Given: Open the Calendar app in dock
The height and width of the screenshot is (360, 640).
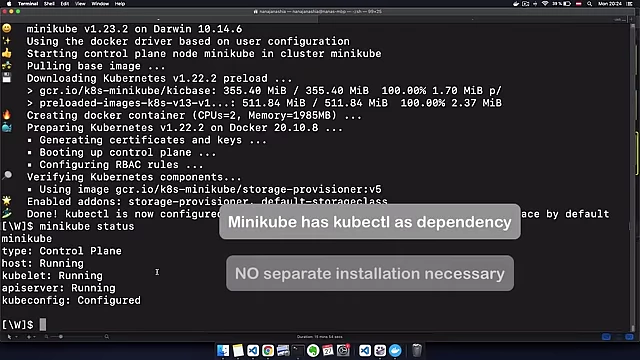Looking at the screenshot, I should tap(328, 350).
